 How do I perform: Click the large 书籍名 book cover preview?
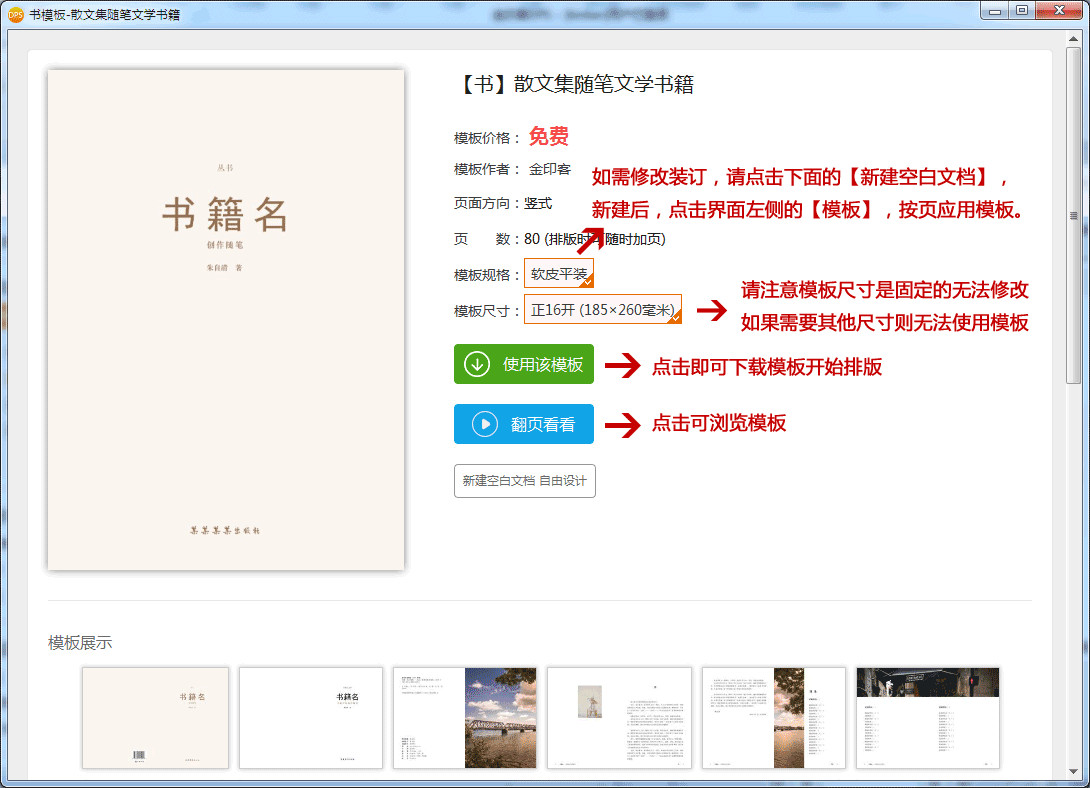click(x=226, y=320)
